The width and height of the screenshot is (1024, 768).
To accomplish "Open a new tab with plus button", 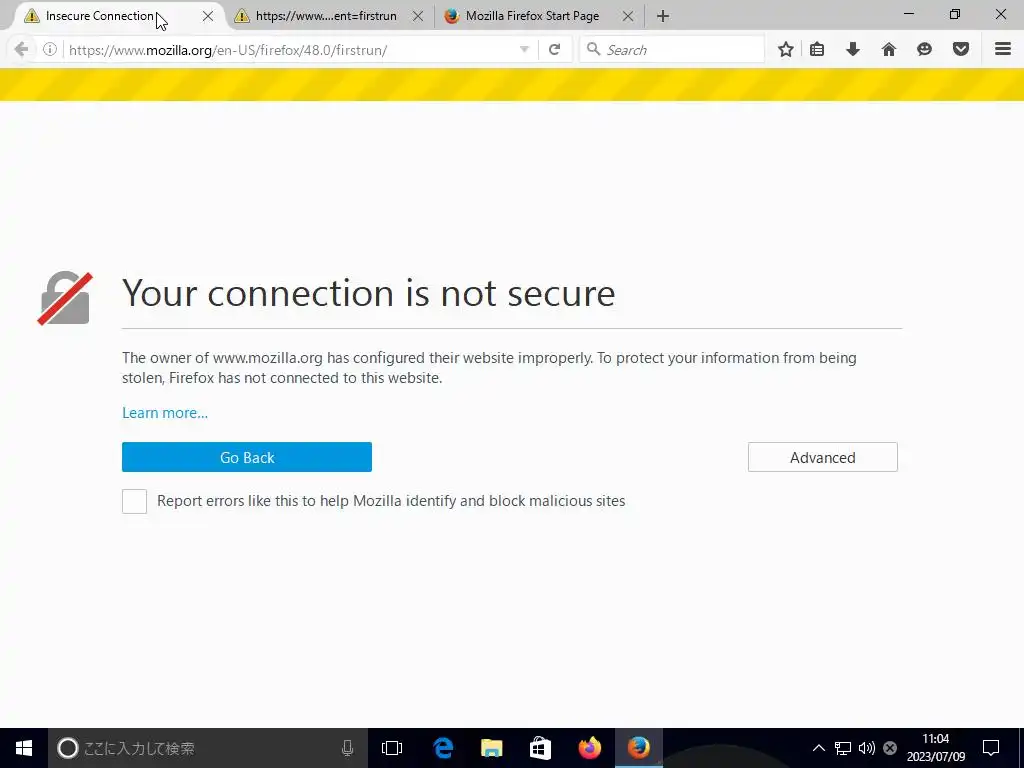I will tap(663, 16).
